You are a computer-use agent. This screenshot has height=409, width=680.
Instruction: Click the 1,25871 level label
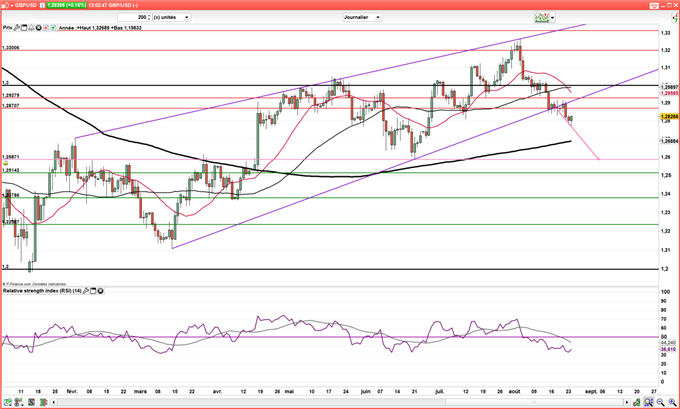pos(11,157)
